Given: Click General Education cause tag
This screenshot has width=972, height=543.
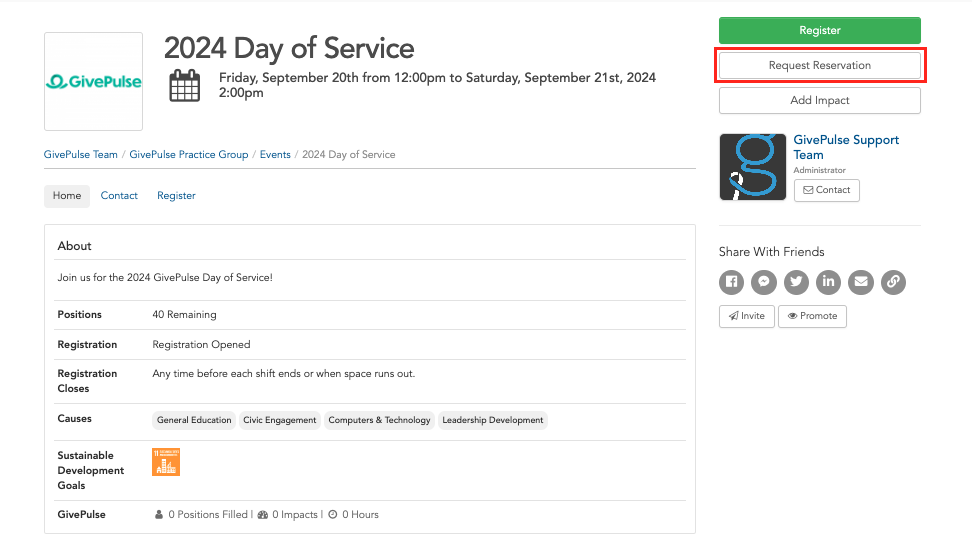Looking at the screenshot, I should click(194, 420).
